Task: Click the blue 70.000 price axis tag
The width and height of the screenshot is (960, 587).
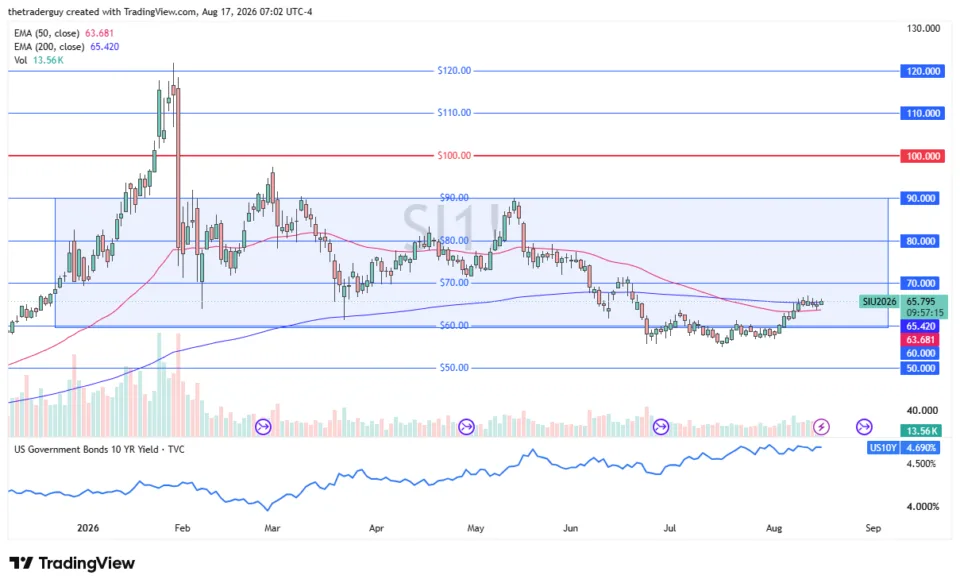Action: tap(920, 283)
